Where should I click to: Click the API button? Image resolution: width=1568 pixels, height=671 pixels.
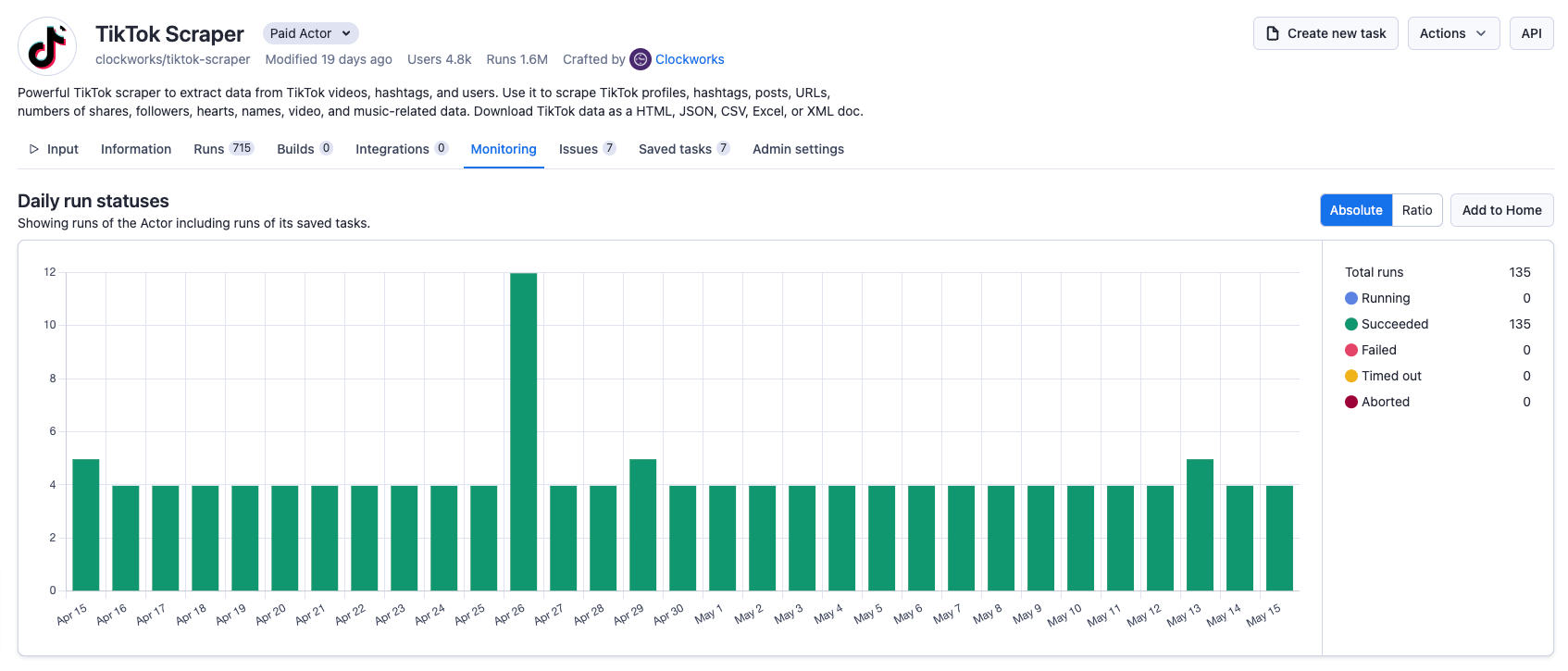1532,33
